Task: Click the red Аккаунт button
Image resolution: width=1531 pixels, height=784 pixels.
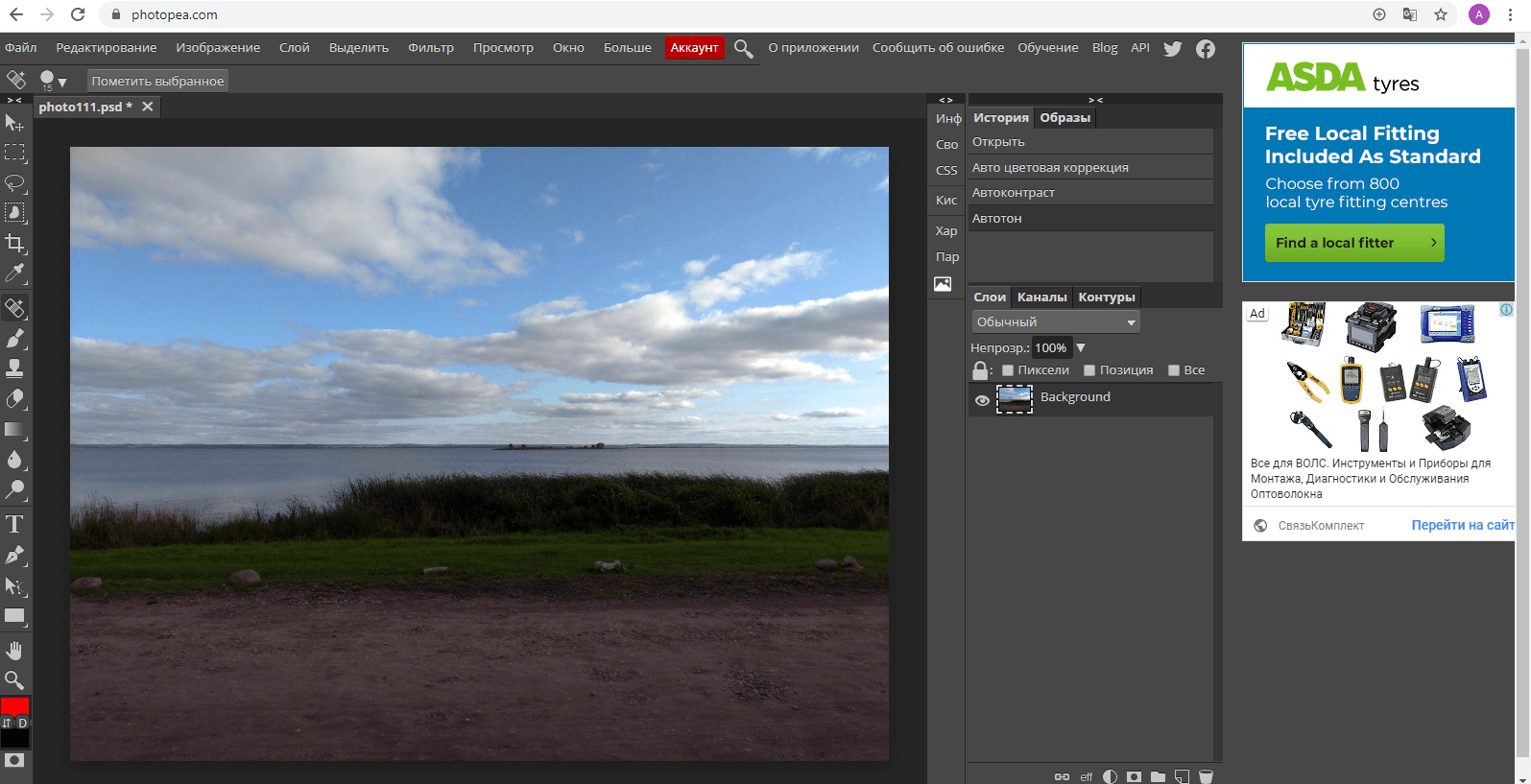Action: (694, 47)
